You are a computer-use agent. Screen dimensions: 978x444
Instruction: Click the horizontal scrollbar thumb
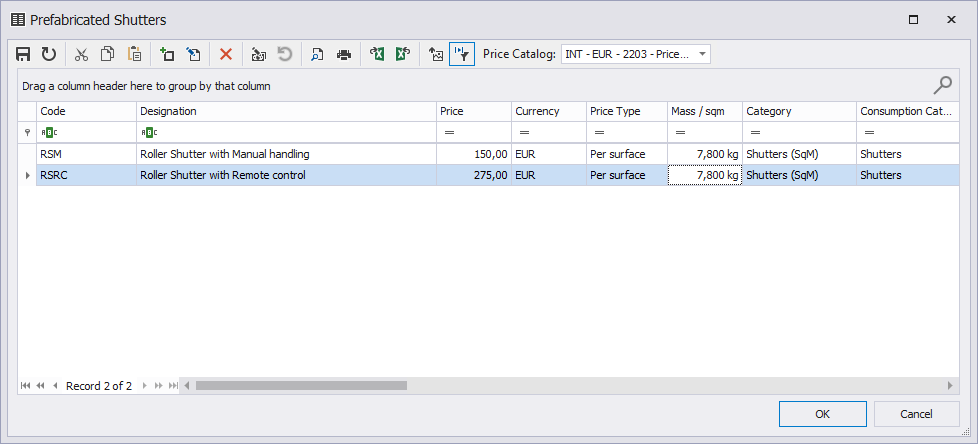click(x=301, y=385)
